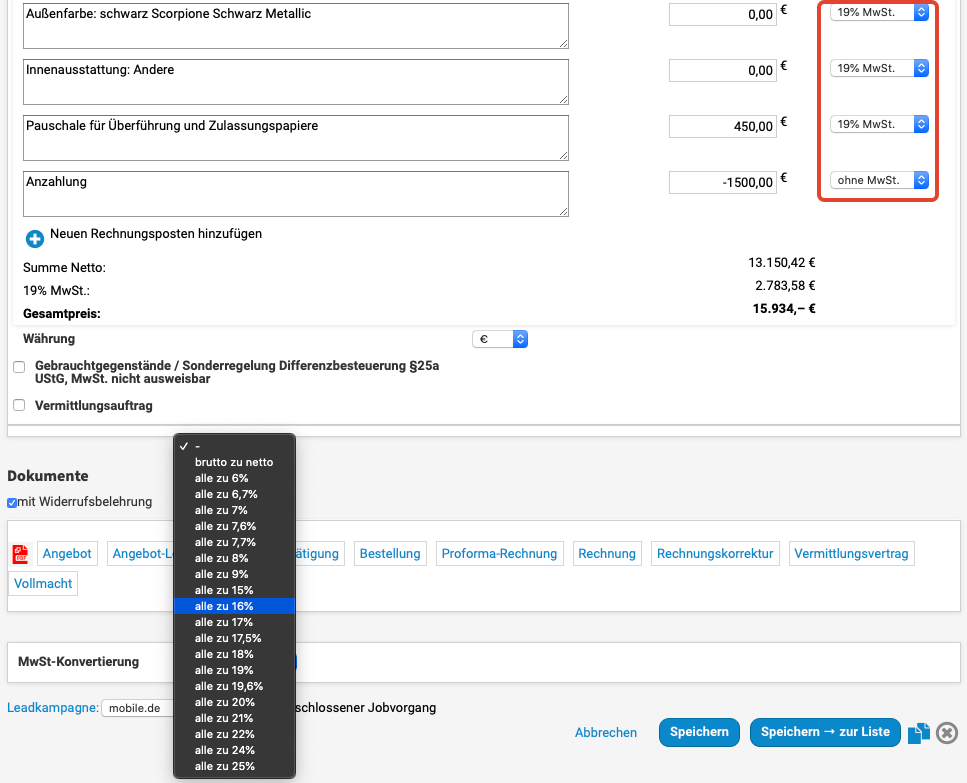The width and height of the screenshot is (967, 783).
Task: Click 'Speichern → zur Liste' button
Action: [825, 732]
